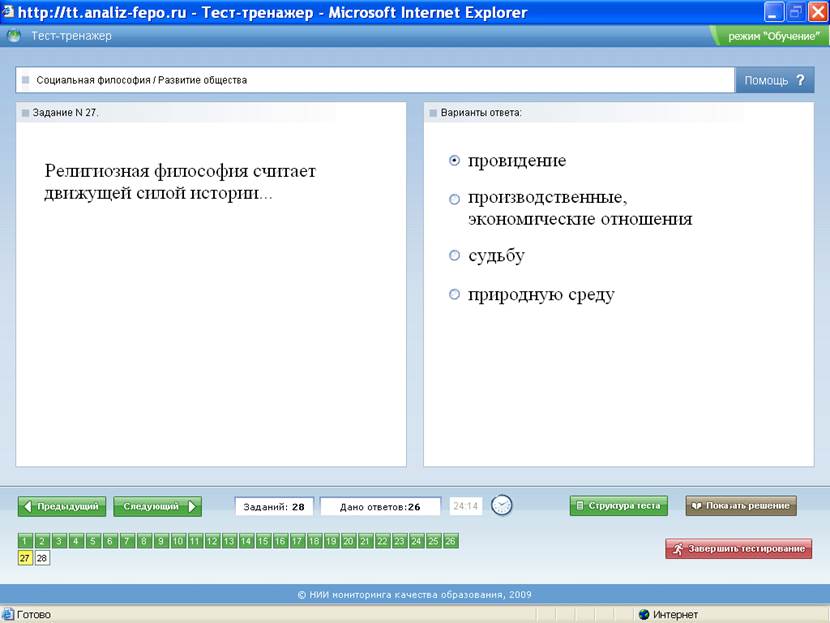Close the Internet Explorer window
This screenshot has height=623, width=830.
(x=817, y=12)
